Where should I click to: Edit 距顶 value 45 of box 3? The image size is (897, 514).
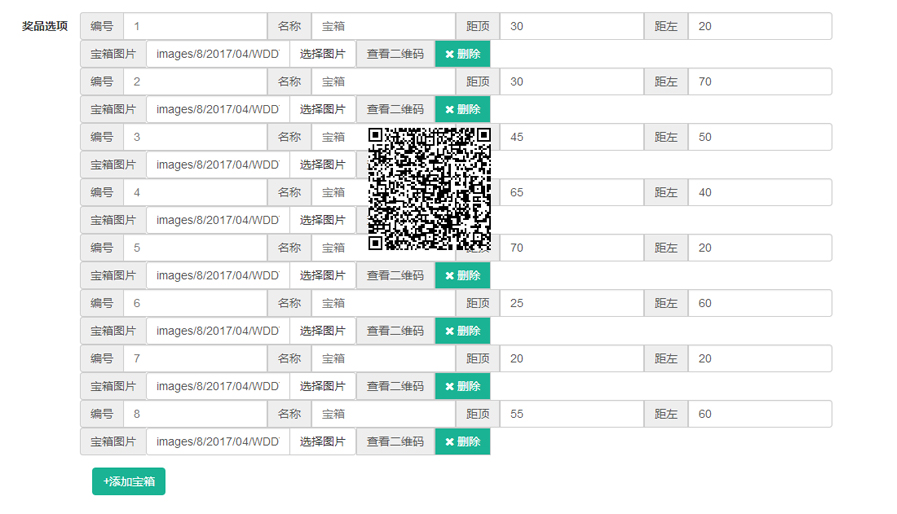coord(571,137)
